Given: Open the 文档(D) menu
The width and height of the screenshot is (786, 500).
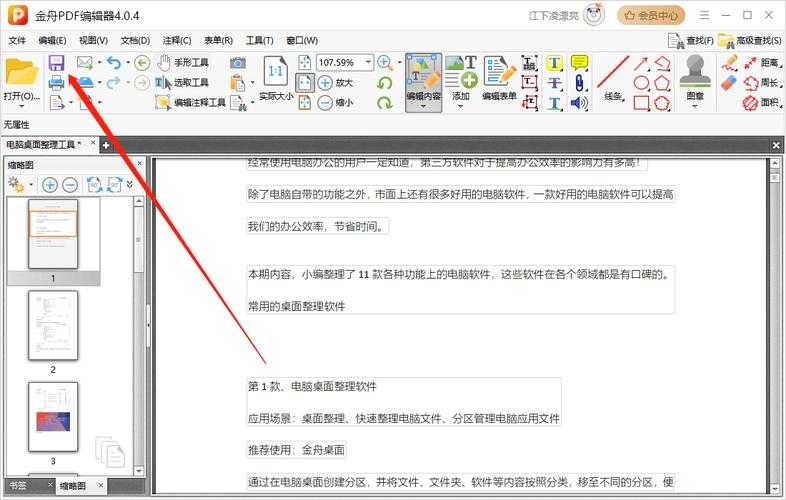Looking at the screenshot, I should [135, 40].
